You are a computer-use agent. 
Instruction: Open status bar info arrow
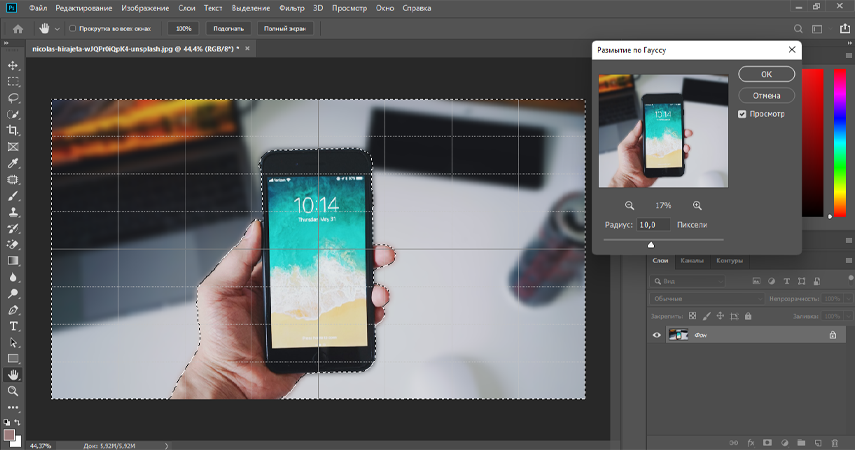tap(167, 446)
